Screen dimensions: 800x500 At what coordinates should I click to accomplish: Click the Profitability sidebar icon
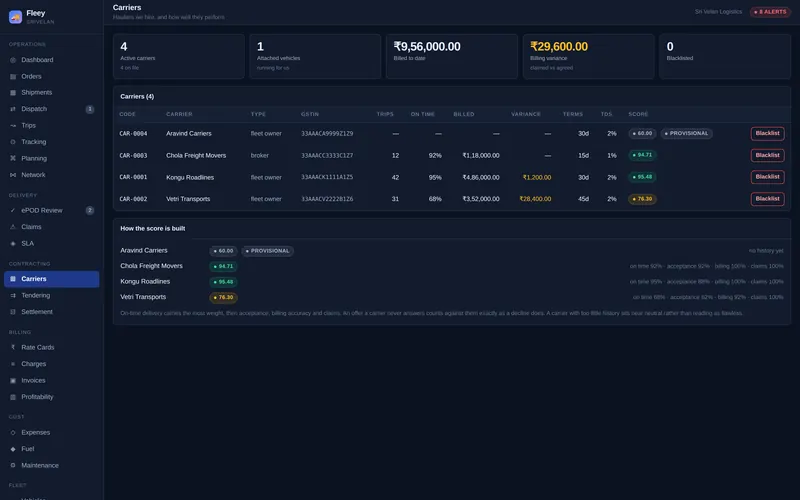pyautogui.click(x=13, y=397)
